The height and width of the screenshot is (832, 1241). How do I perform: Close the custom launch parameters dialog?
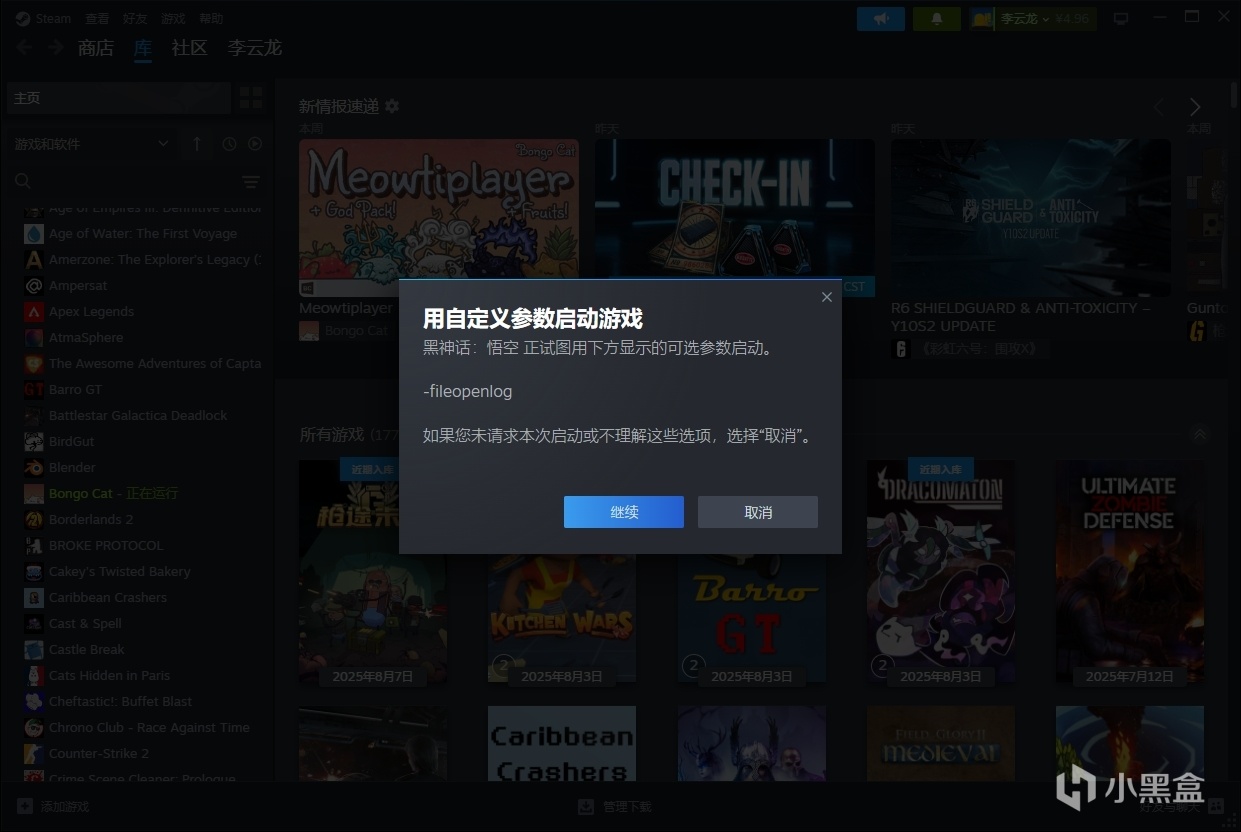tap(827, 297)
